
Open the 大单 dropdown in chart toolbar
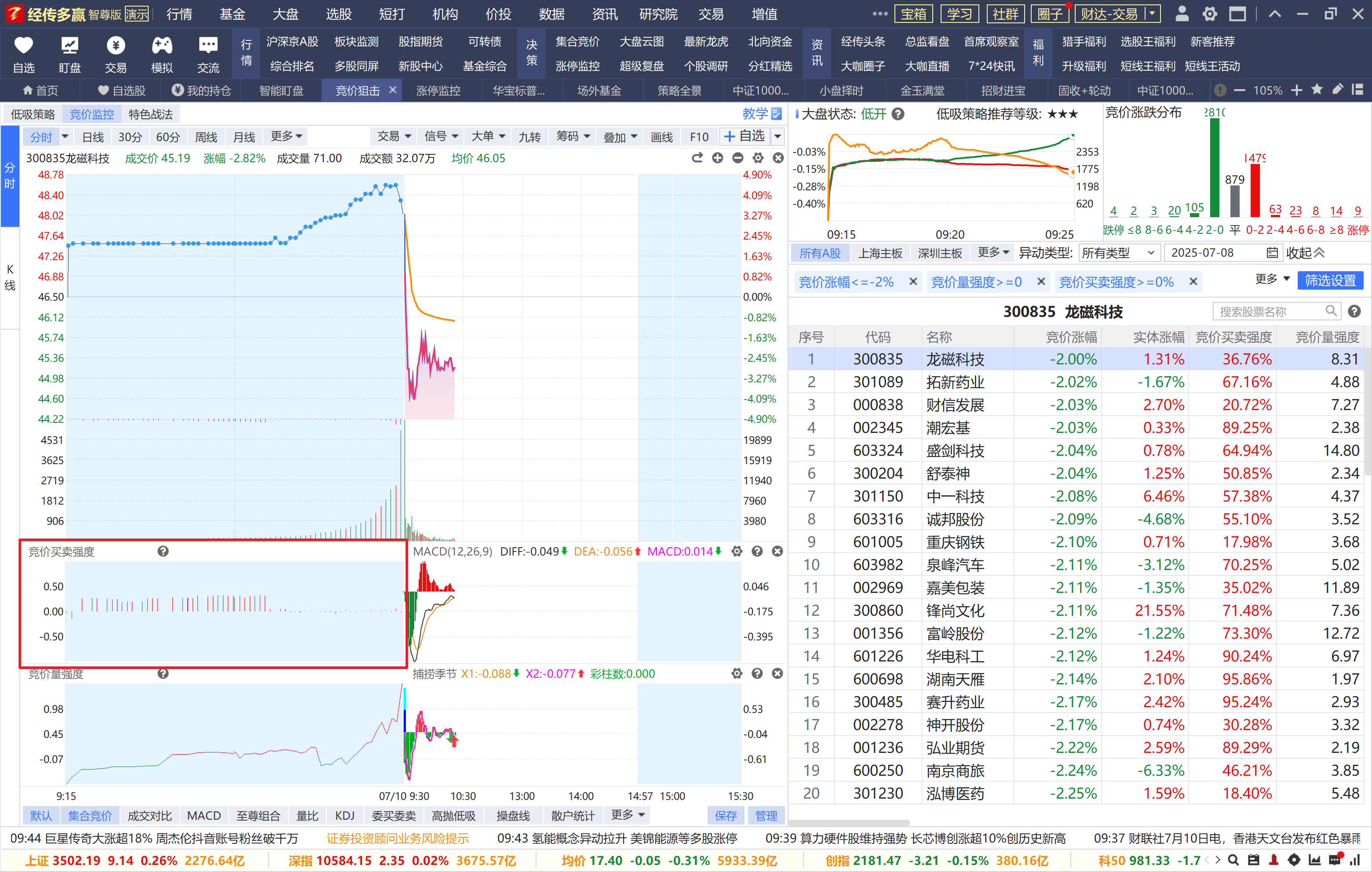488,137
